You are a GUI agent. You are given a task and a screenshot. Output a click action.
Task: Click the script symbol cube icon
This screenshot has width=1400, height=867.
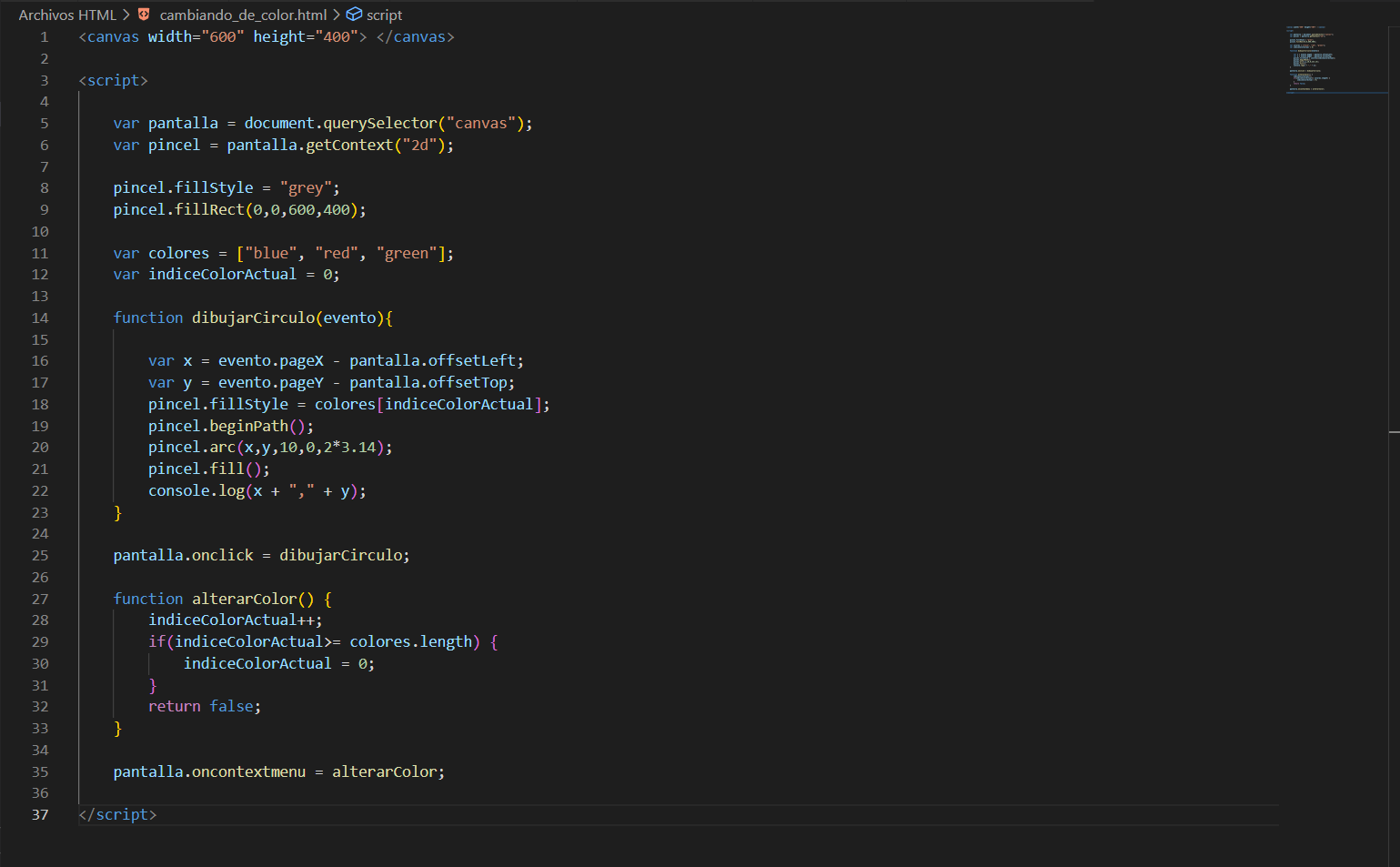click(355, 15)
